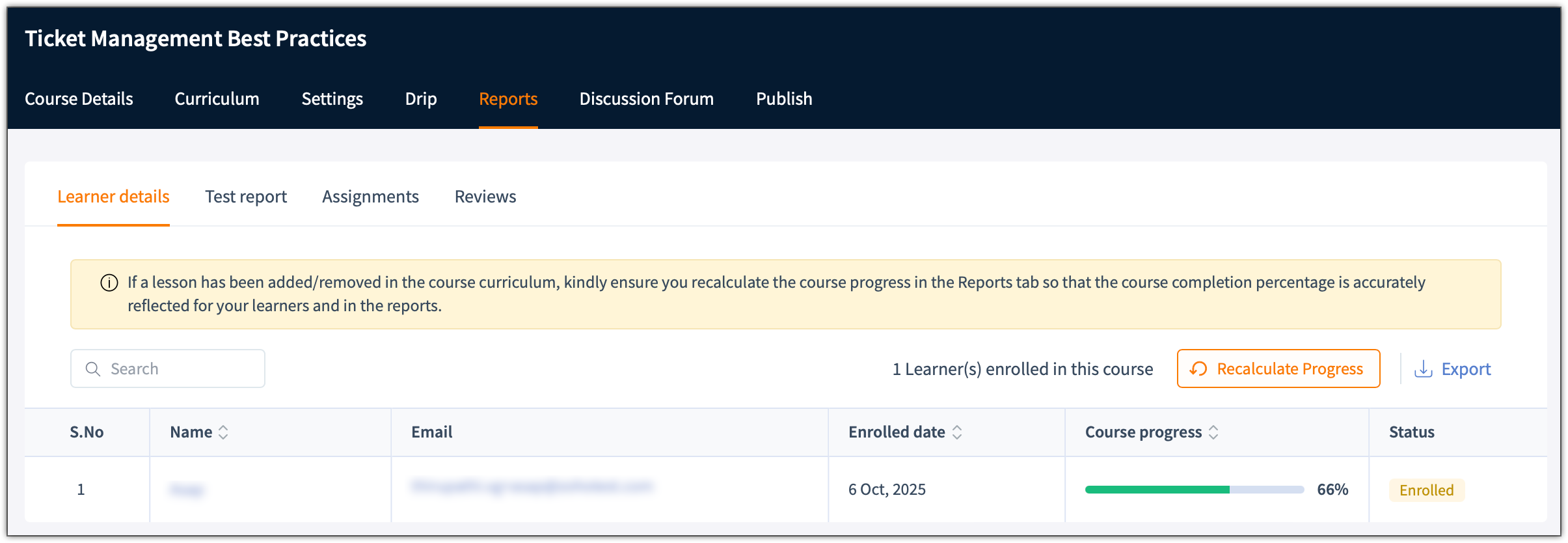Sort by Enrolled date arrows
Screen dimensions: 1568x543
pyautogui.click(x=957, y=432)
